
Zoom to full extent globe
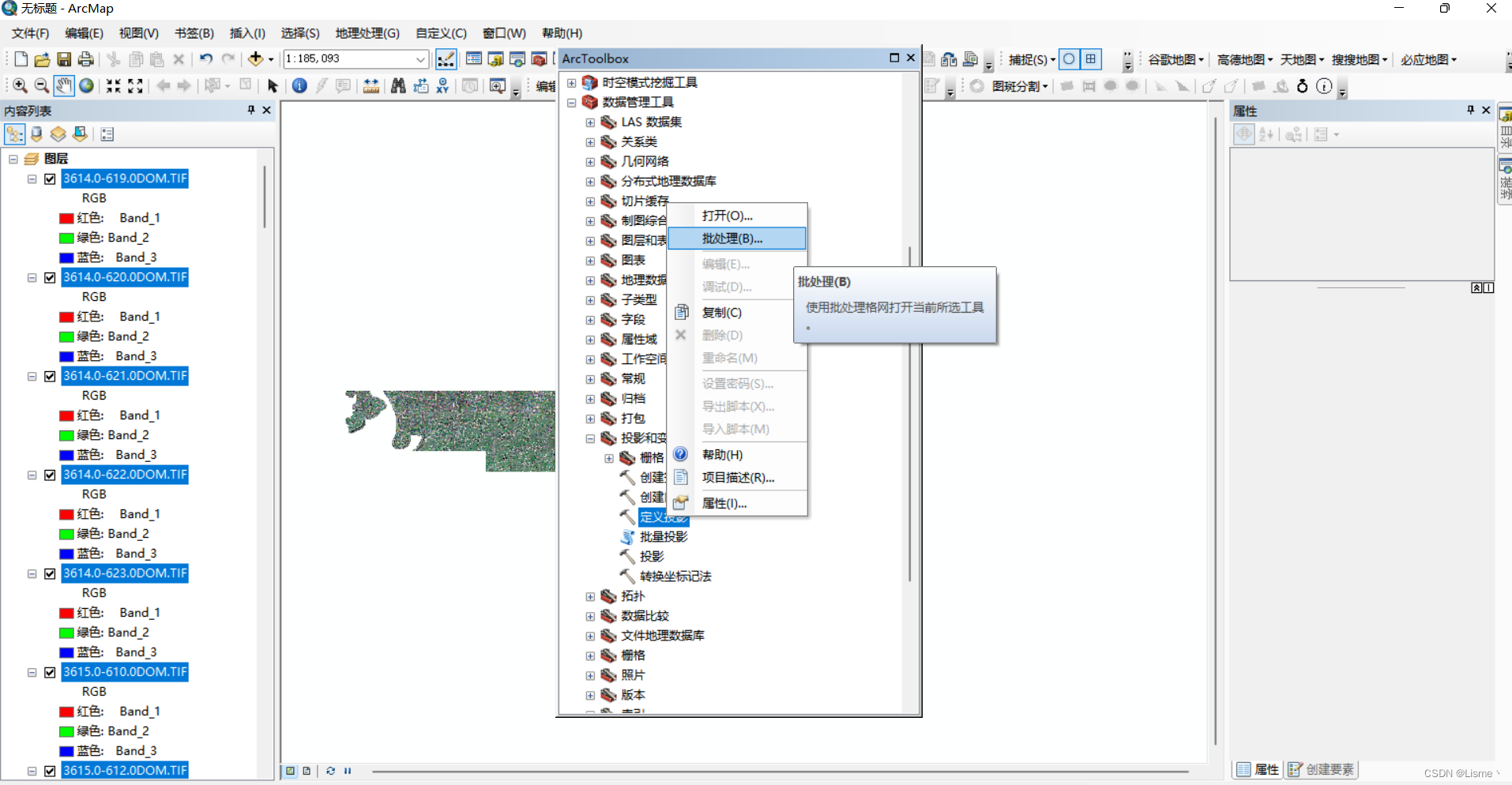pos(86,86)
